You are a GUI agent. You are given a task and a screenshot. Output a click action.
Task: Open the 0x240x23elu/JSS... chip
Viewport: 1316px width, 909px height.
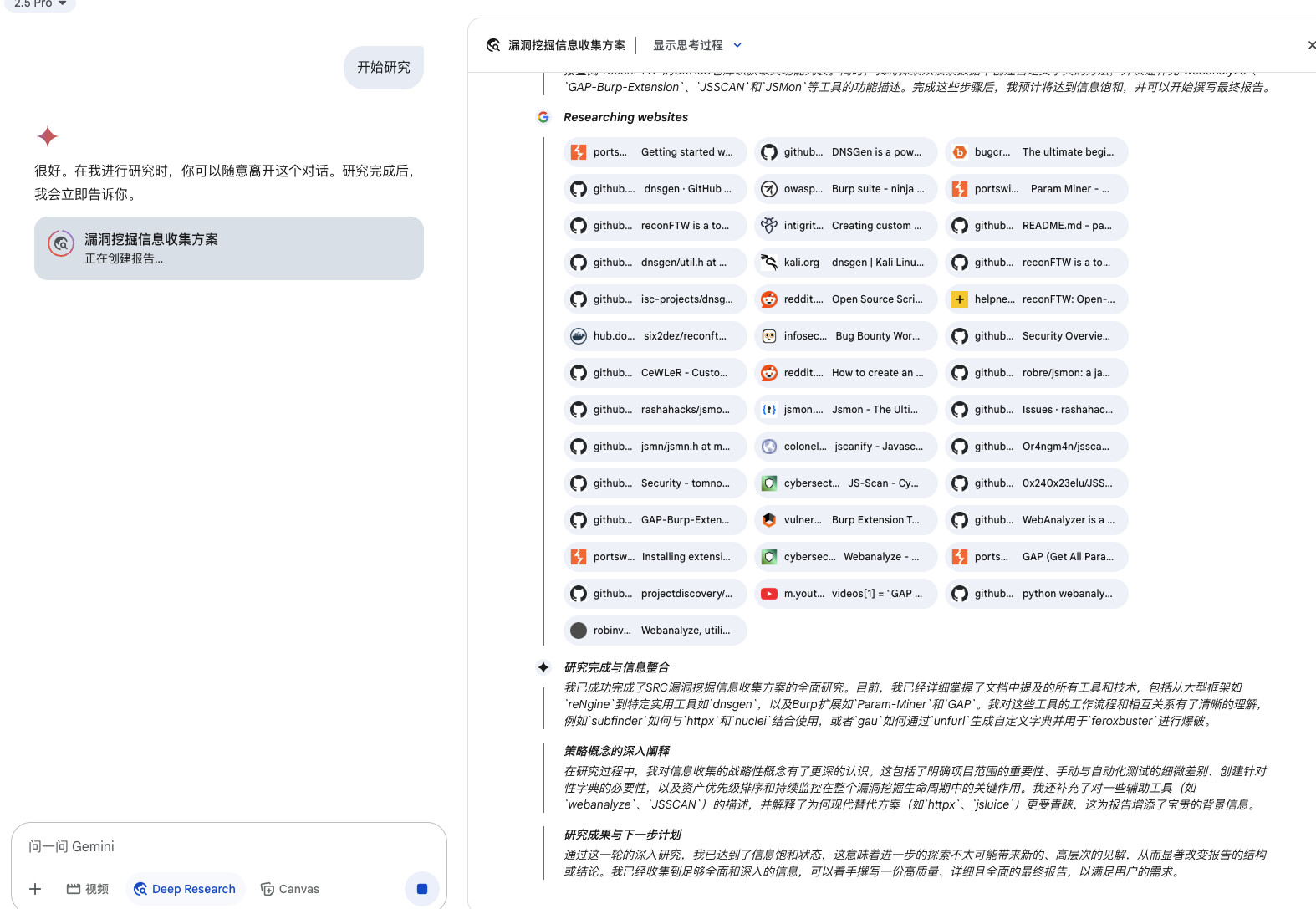1036,483
